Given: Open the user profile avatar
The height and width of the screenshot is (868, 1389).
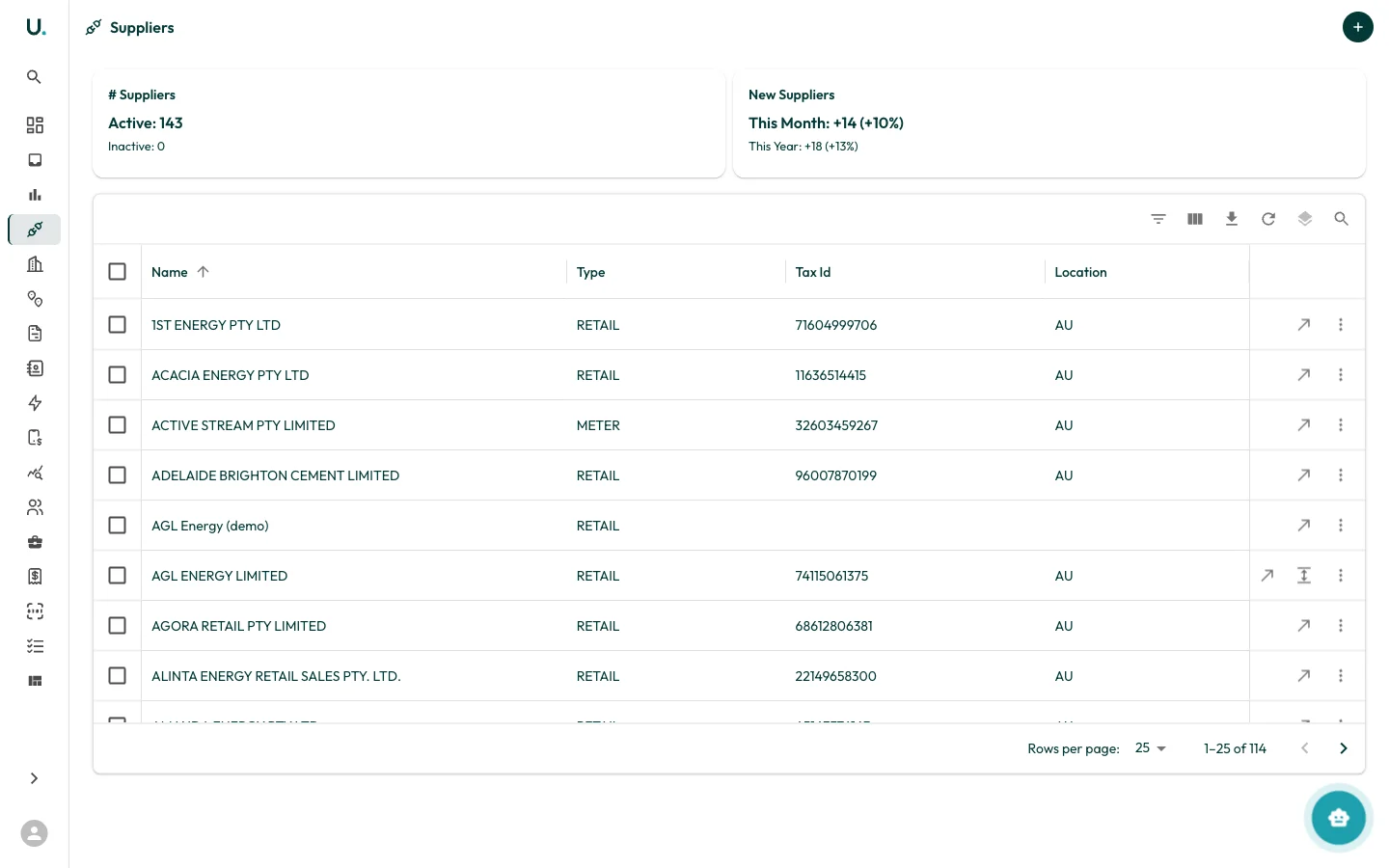Looking at the screenshot, I should 35,833.
